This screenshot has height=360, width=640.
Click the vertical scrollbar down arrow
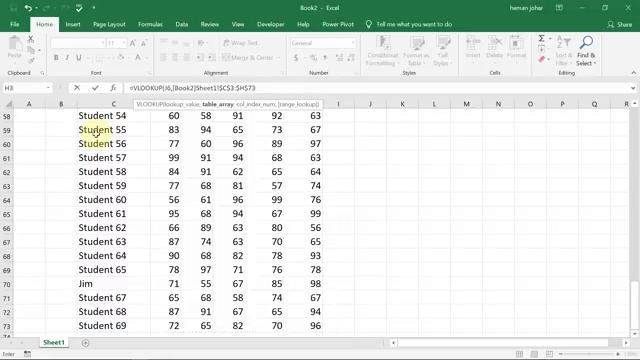634,334
